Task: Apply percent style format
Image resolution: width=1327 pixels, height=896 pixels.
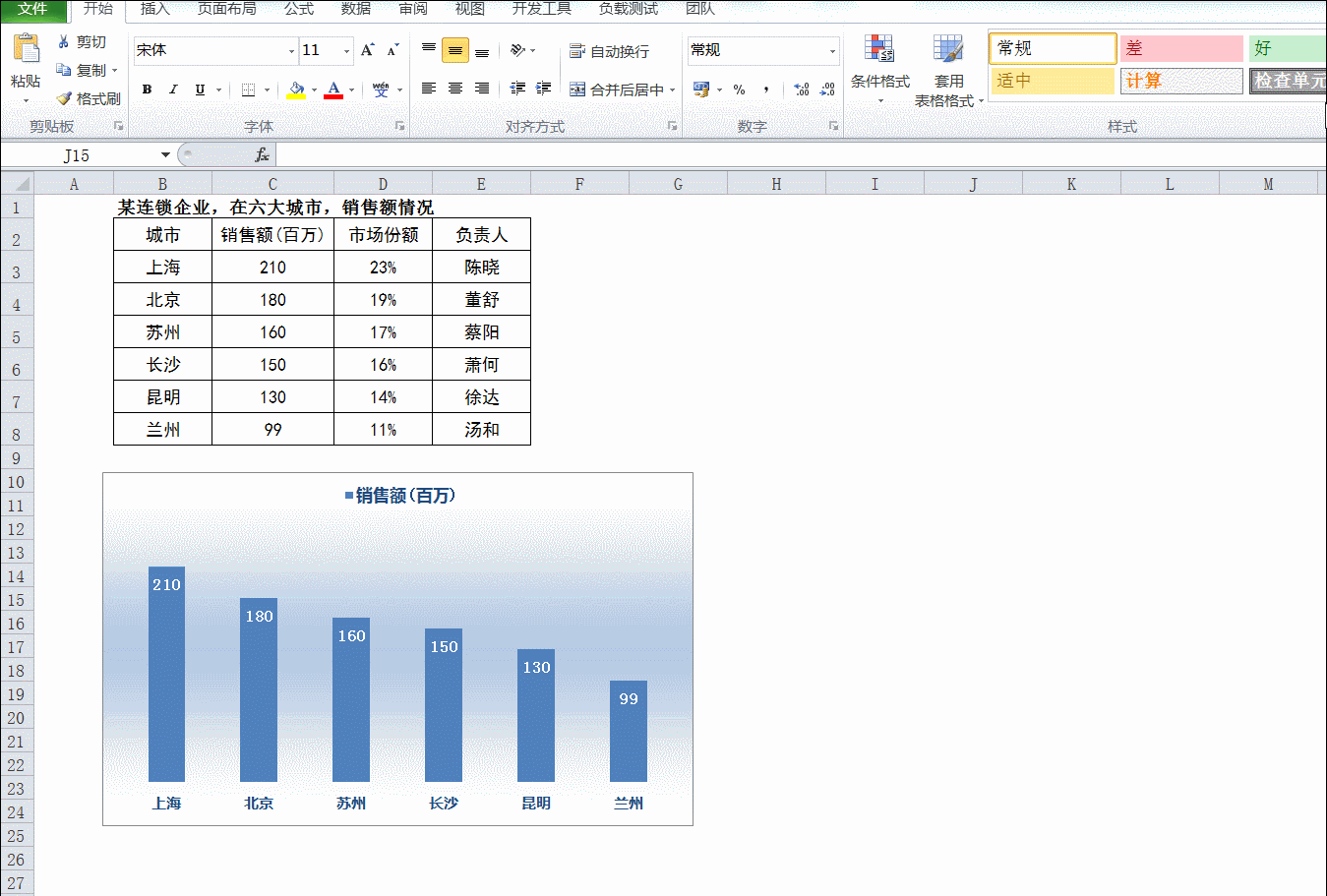Action: click(739, 90)
